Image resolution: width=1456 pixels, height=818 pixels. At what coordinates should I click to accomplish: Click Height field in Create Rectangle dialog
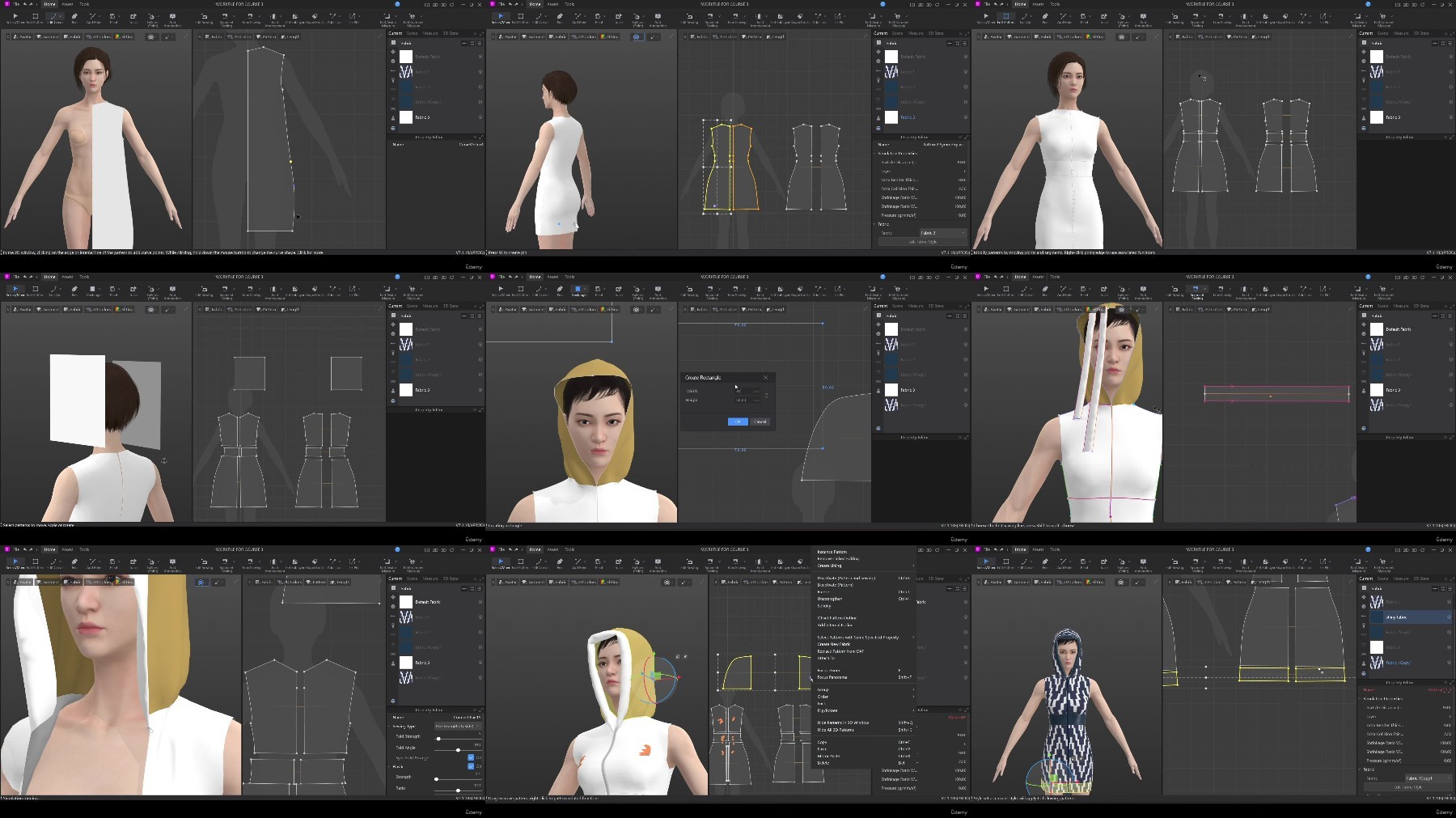747,401
